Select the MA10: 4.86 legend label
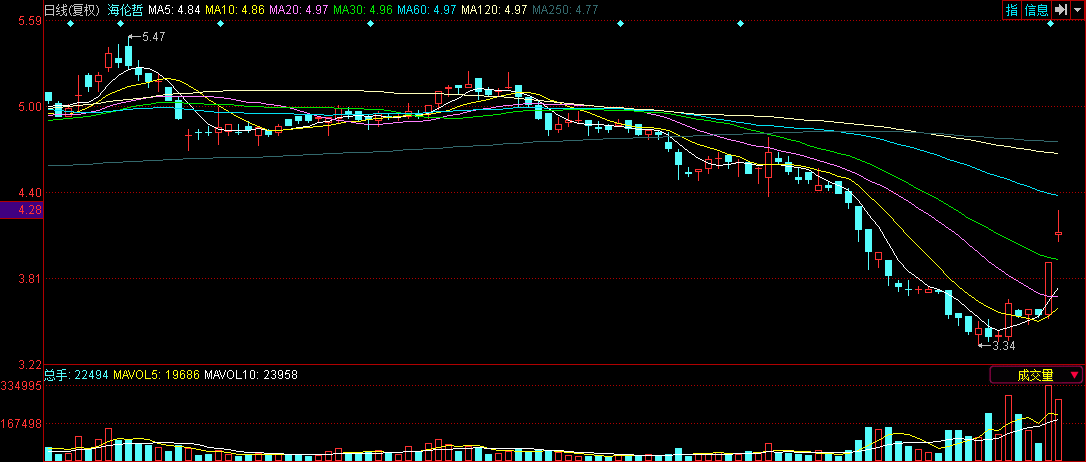Image resolution: width=1086 pixels, height=462 pixels. (x=235, y=10)
